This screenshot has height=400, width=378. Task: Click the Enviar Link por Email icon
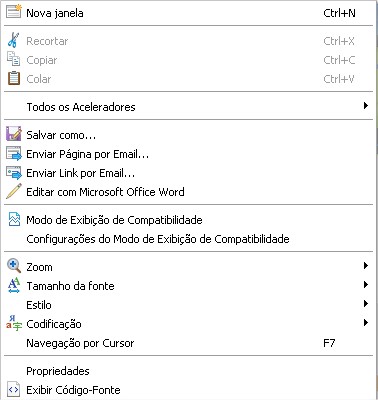click(14, 173)
